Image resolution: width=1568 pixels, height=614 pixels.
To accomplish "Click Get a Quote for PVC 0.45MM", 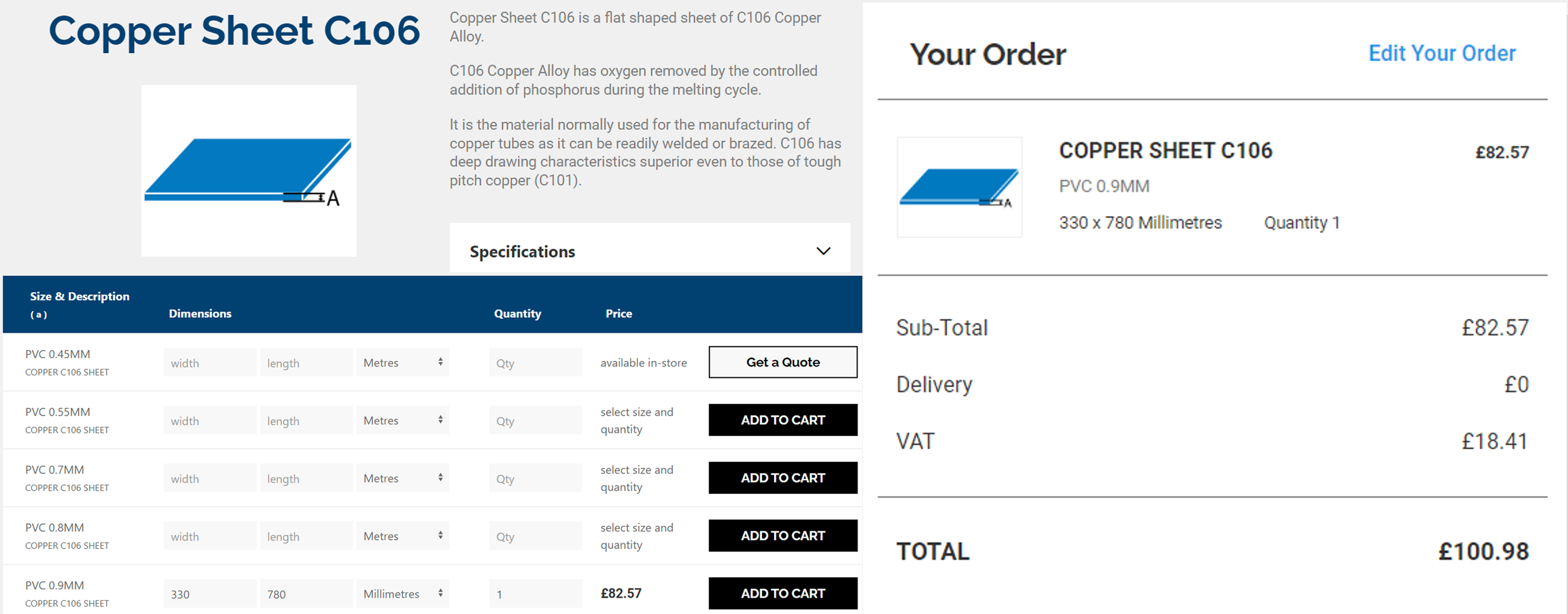I will [x=783, y=362].
